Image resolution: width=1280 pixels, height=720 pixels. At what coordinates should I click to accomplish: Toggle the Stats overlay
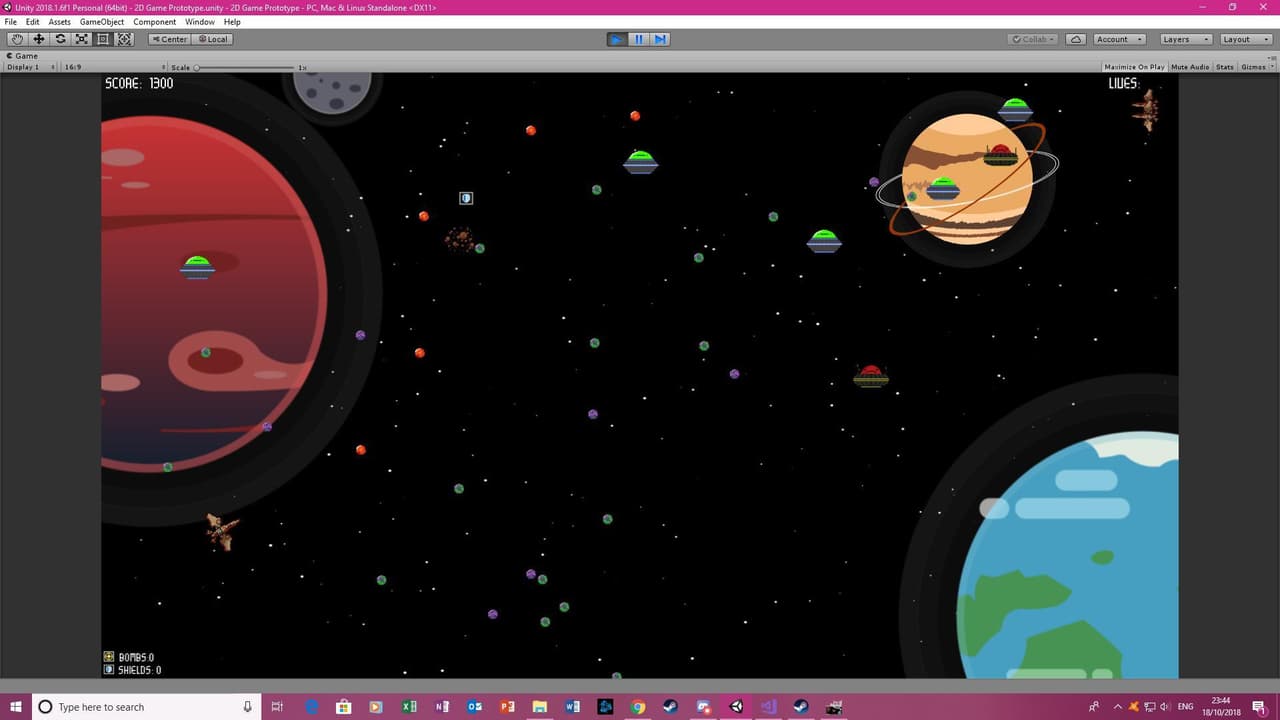coord(1225,67)
